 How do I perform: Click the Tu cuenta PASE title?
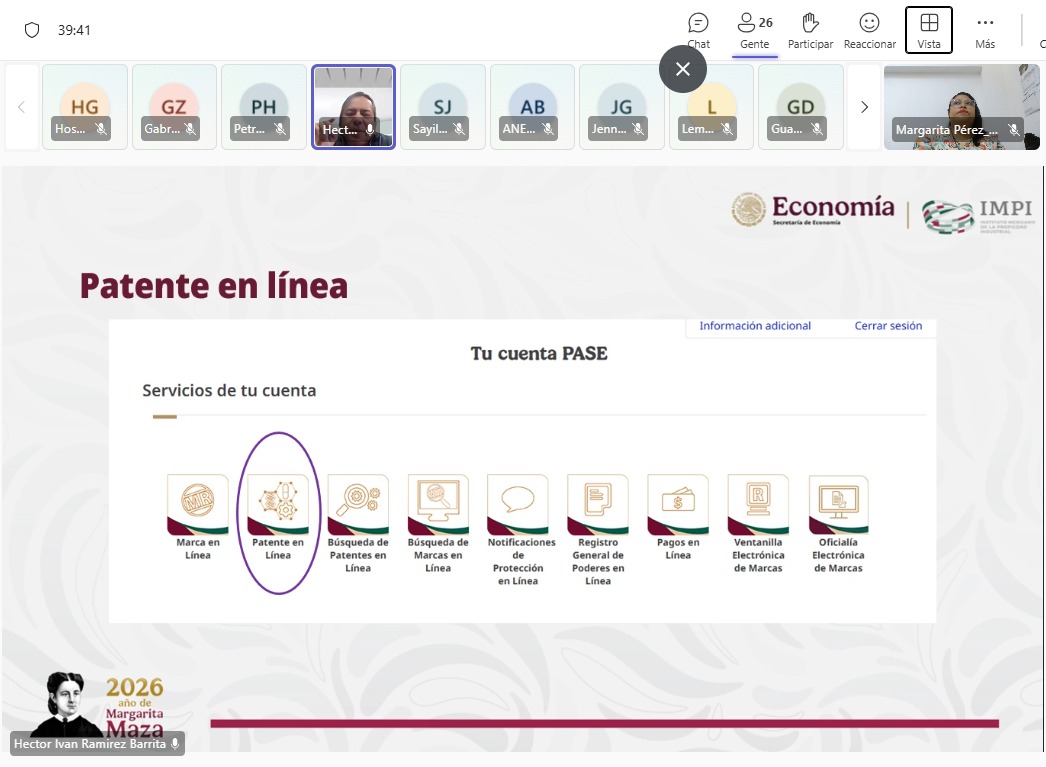tap(539, 353)
